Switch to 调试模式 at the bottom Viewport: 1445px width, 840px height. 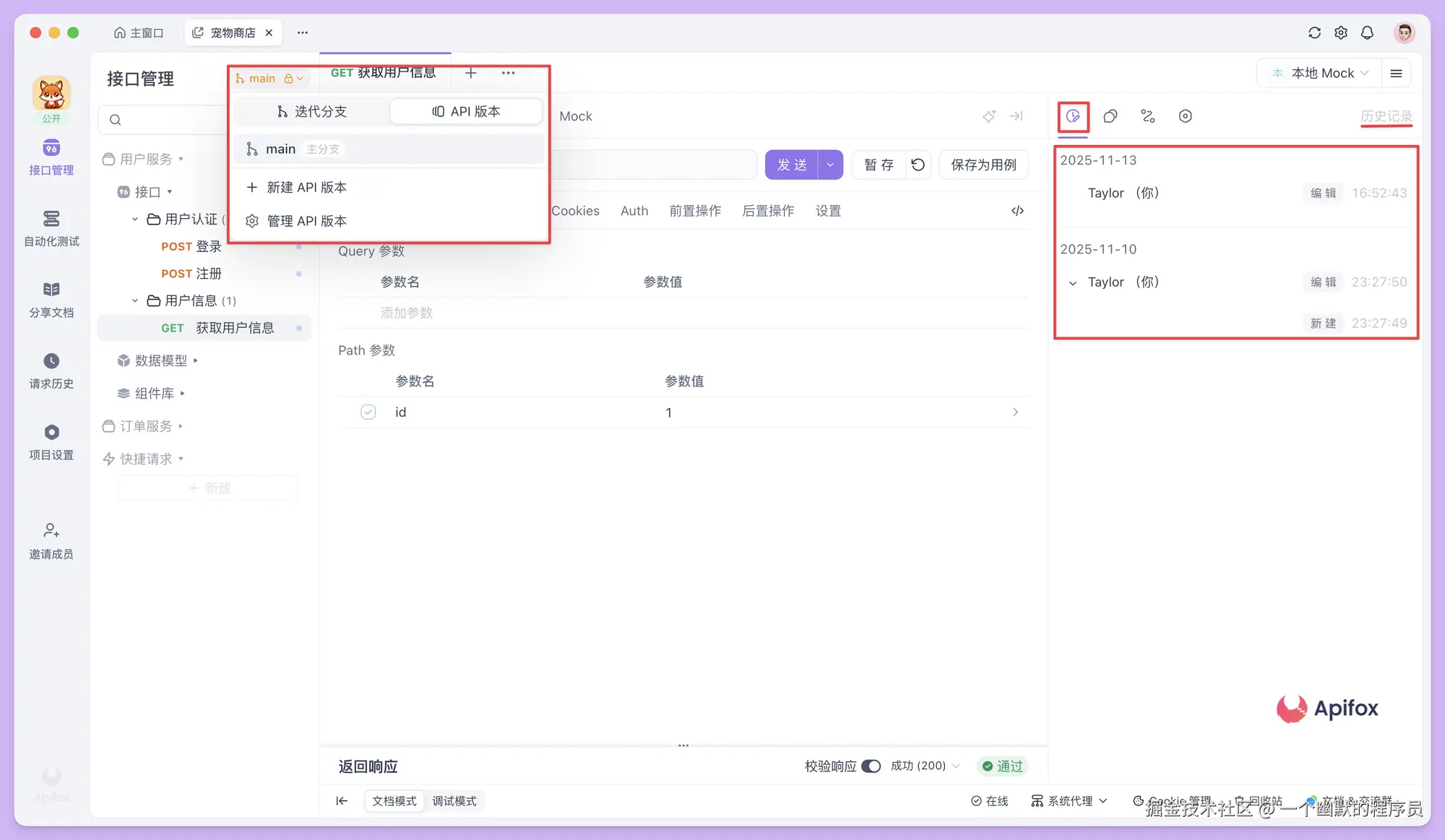pyautogui.click(x=454, y=800)
